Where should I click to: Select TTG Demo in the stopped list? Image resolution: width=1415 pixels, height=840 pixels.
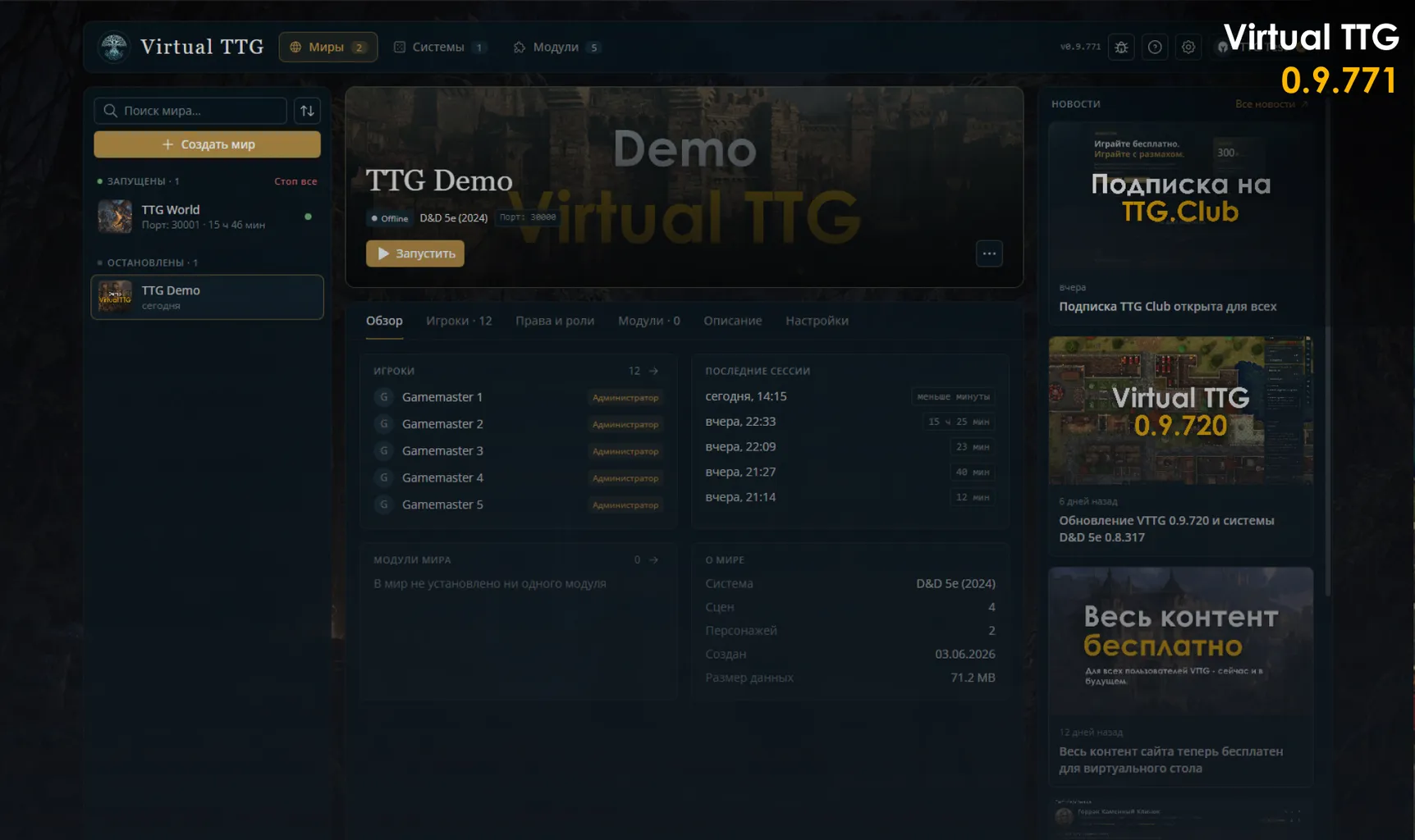point(207,297)
